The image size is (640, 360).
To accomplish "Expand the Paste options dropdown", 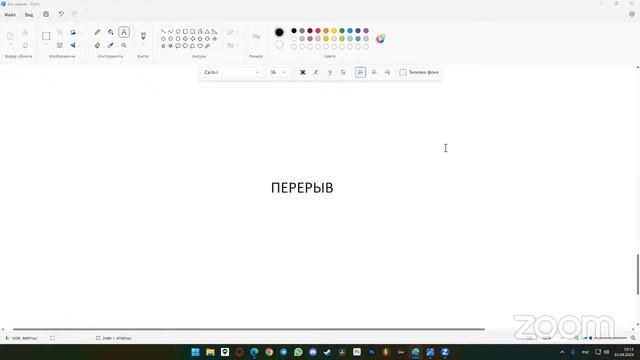I will 11,45.
